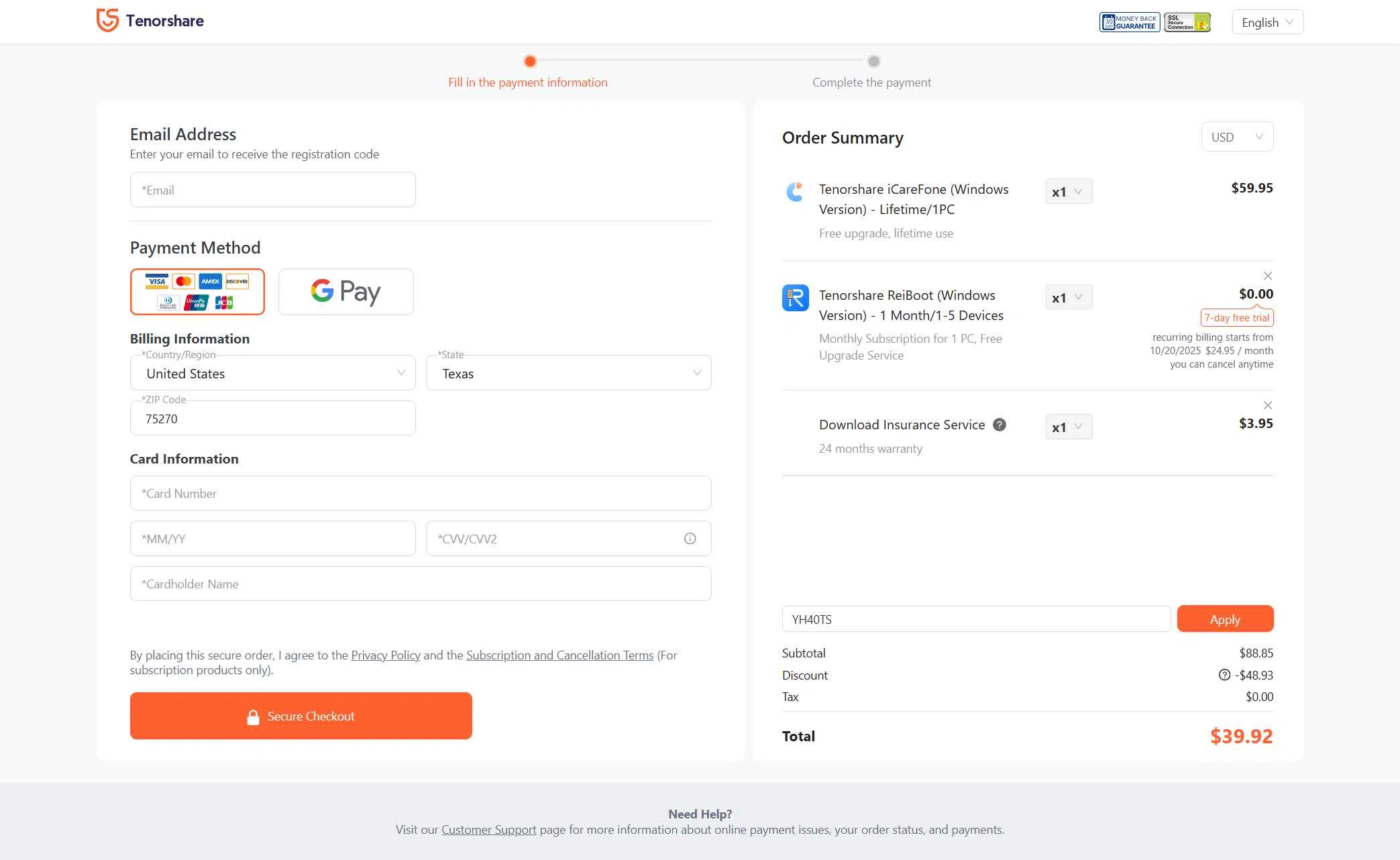Viewport: 1400px width, 860px height.
Task: Click the 30-day money back guarantee badge
Action: (1129, 22)
